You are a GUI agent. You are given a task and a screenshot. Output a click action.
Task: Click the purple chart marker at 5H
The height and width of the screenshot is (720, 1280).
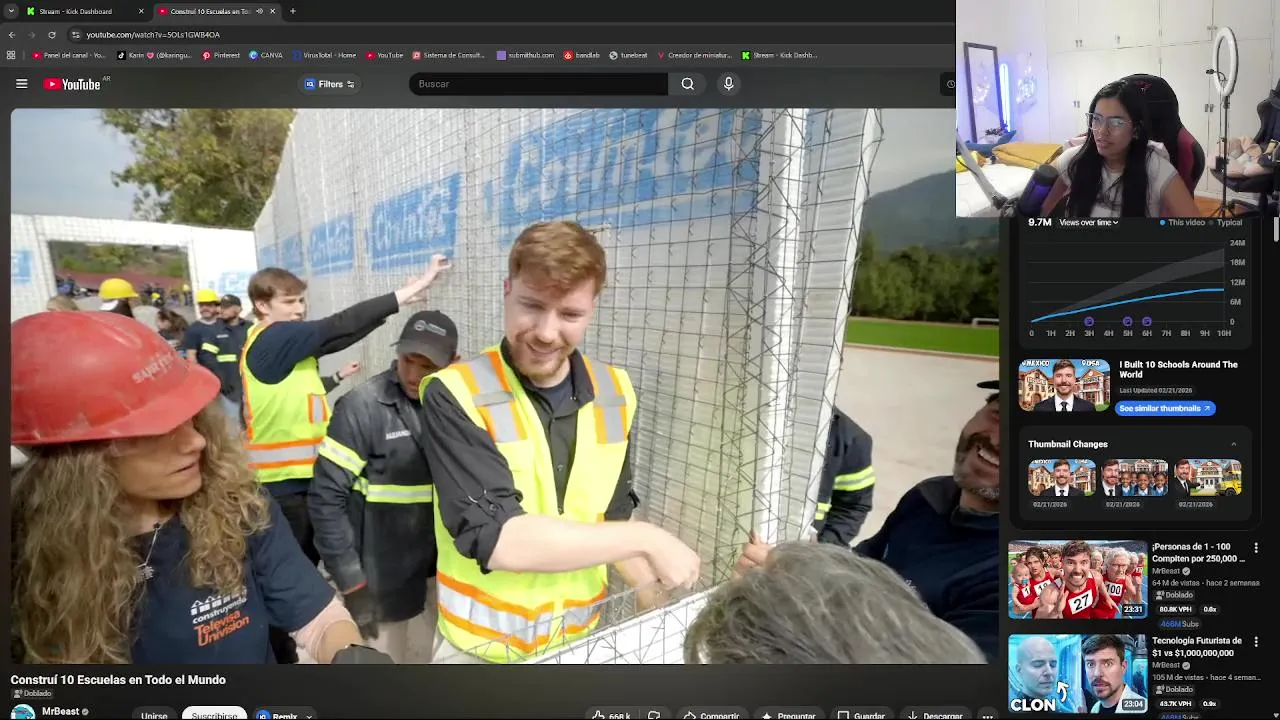click(1127, 322)
